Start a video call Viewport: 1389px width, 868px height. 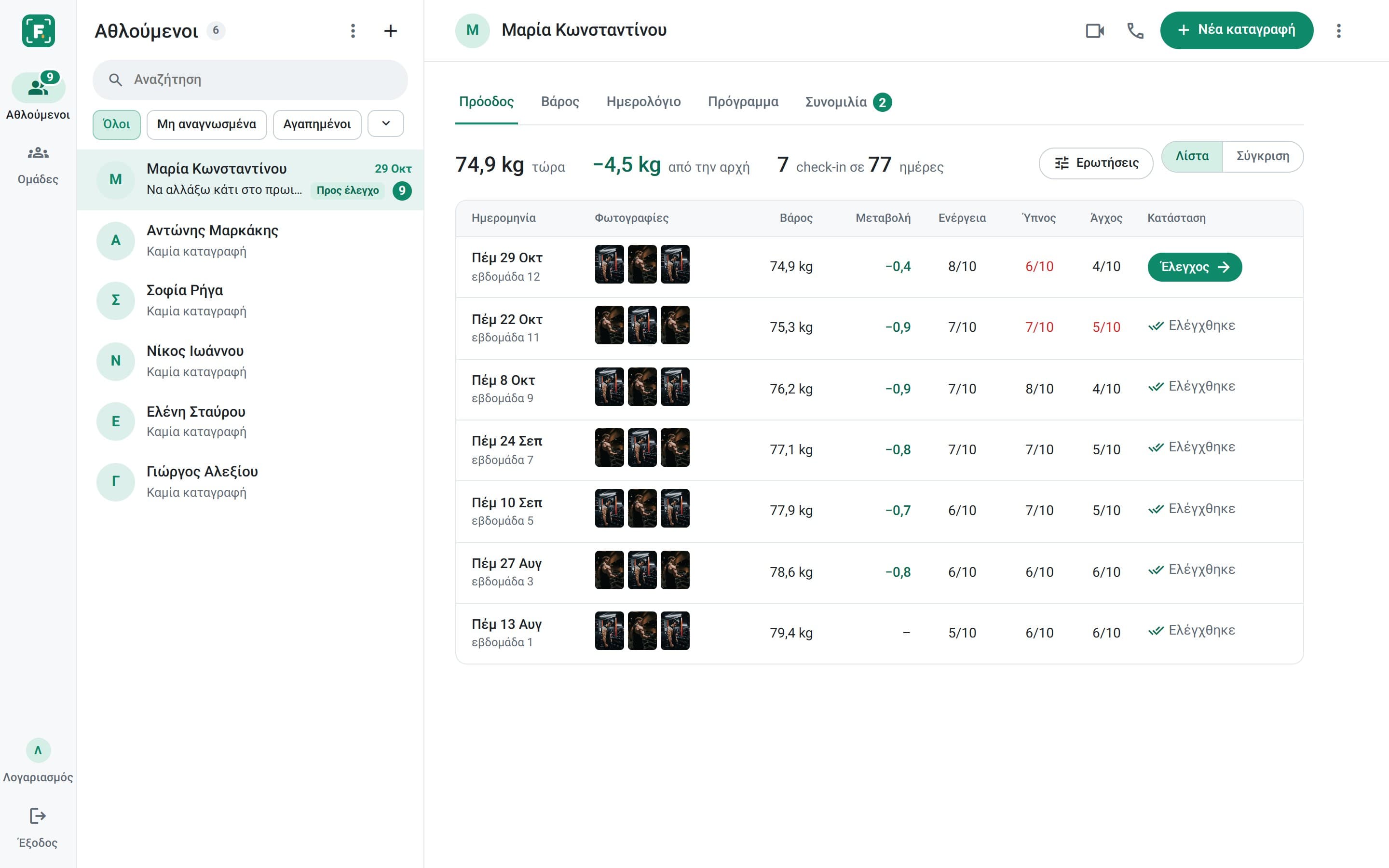tap(1095, 30)
